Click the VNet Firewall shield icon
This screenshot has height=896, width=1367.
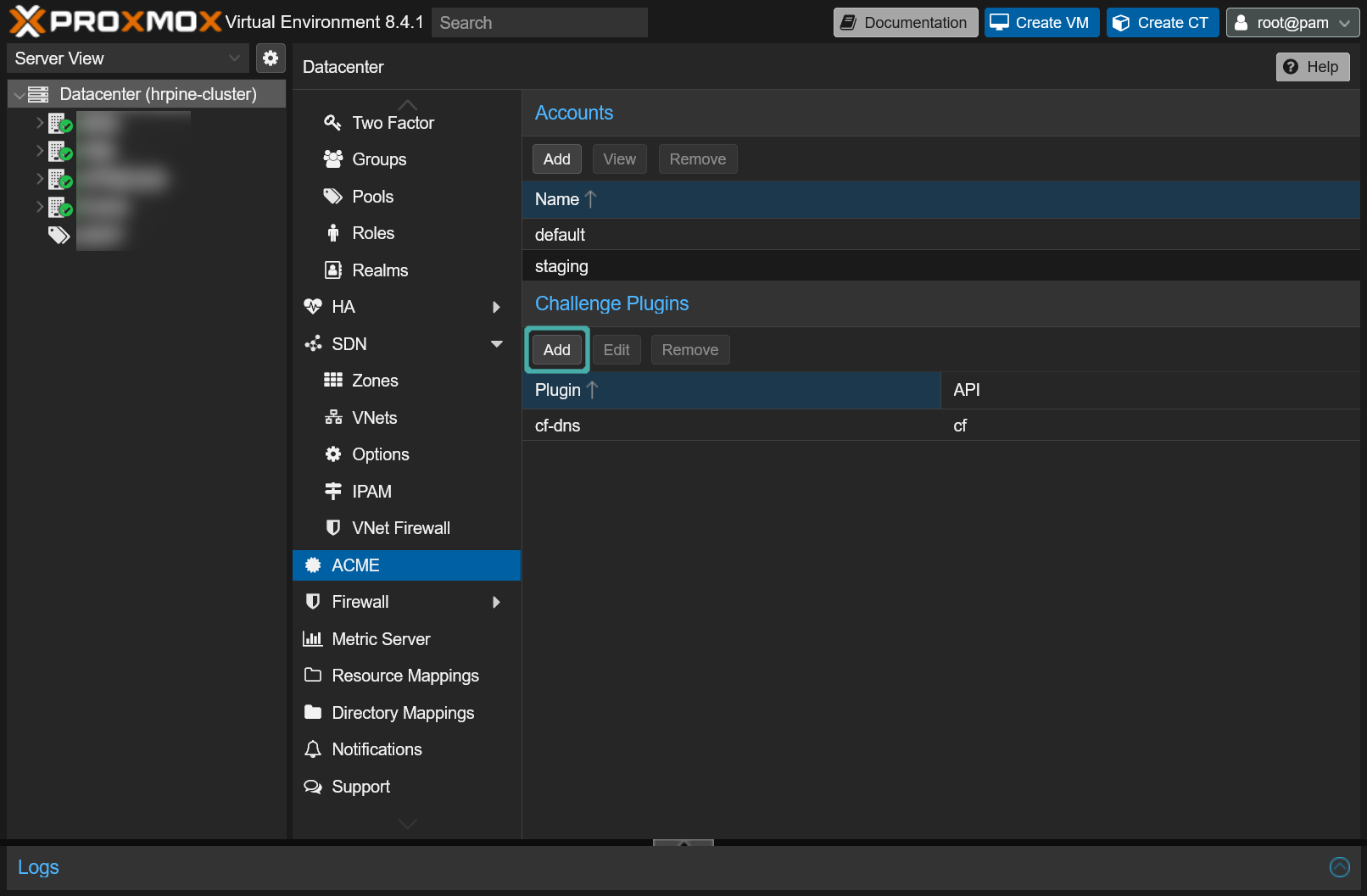(333, 528)
